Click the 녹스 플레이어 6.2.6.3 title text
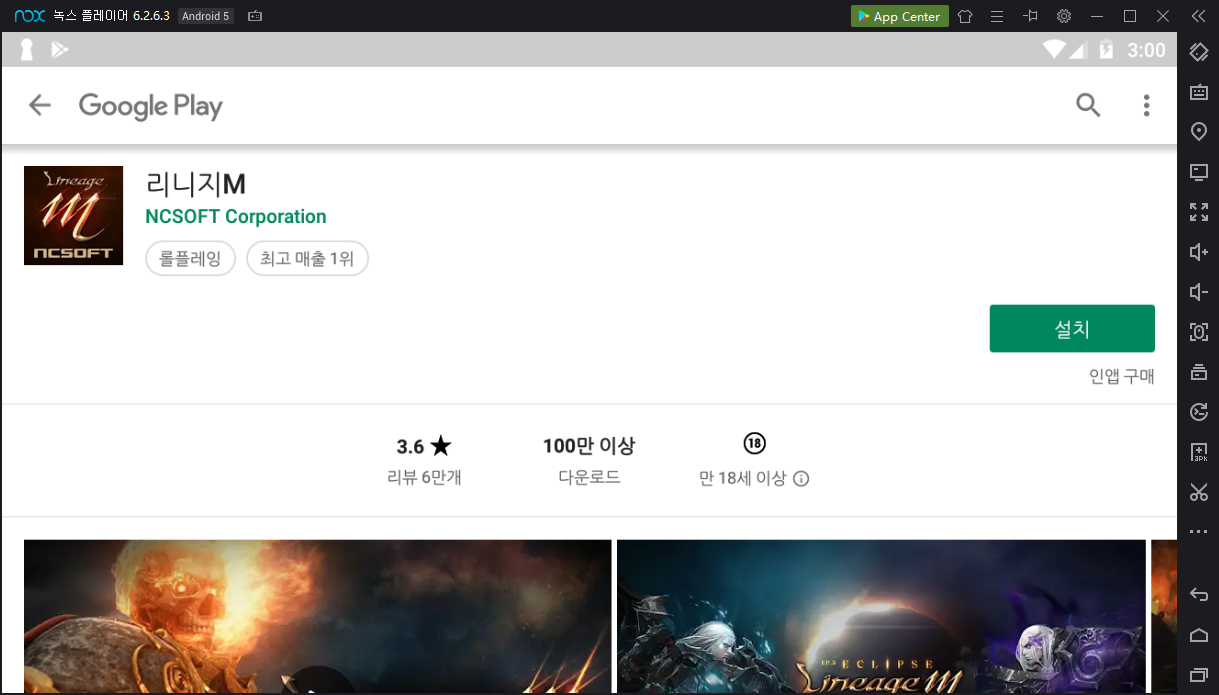Image resolution: width=1219 pixels, height=695 pixels. tap(112, 16)
